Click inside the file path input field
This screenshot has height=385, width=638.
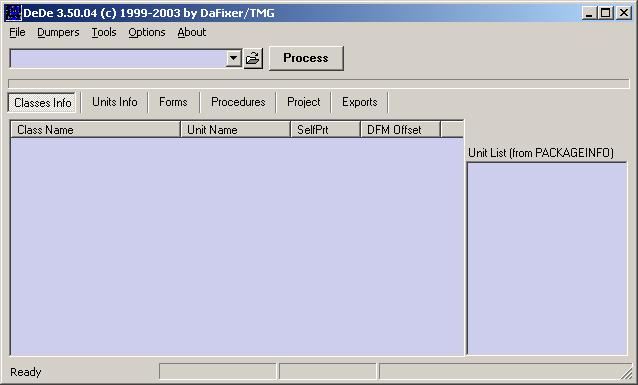[118, 59]
